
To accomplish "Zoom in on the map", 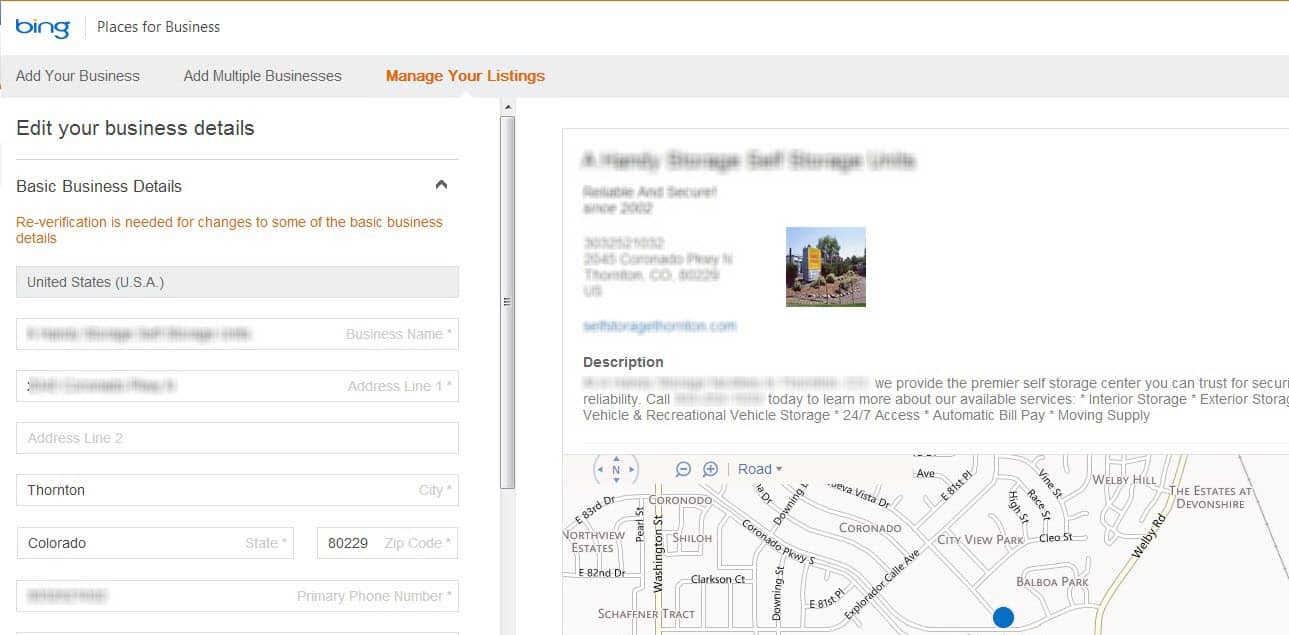I will click(710, 469).
